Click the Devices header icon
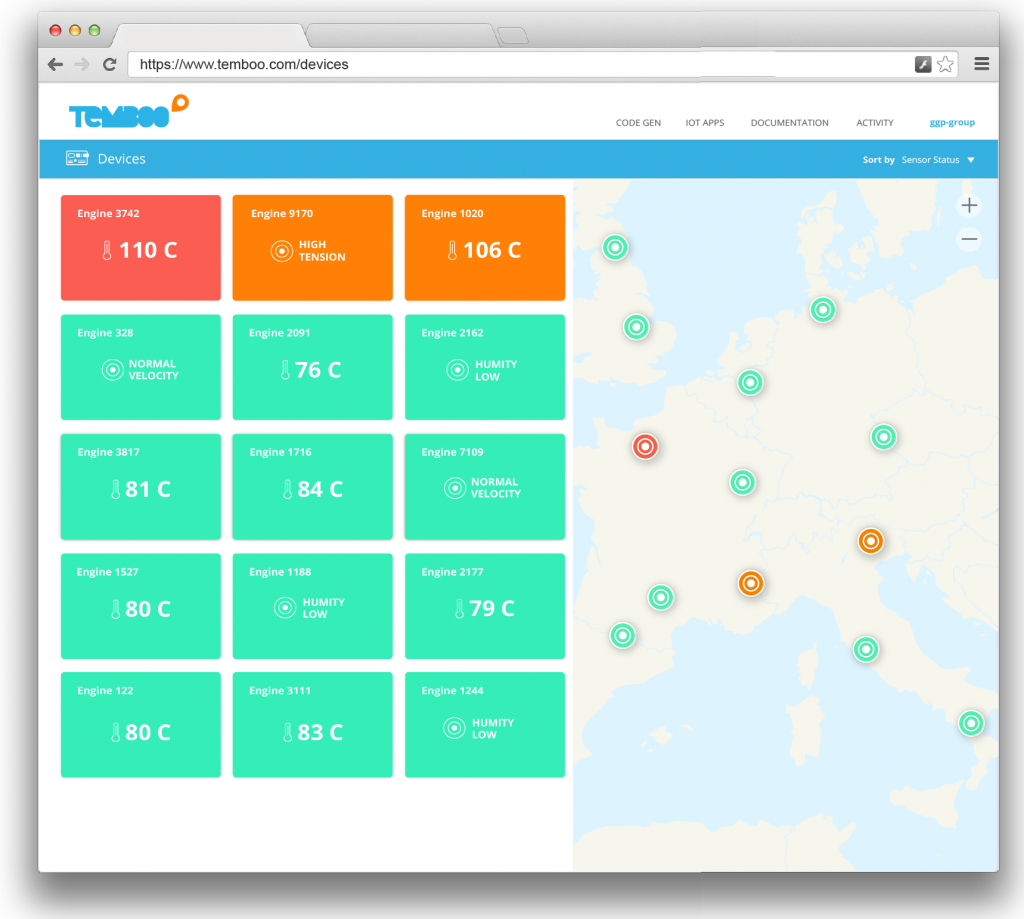The image size is (1024, 919). point(77,158)
